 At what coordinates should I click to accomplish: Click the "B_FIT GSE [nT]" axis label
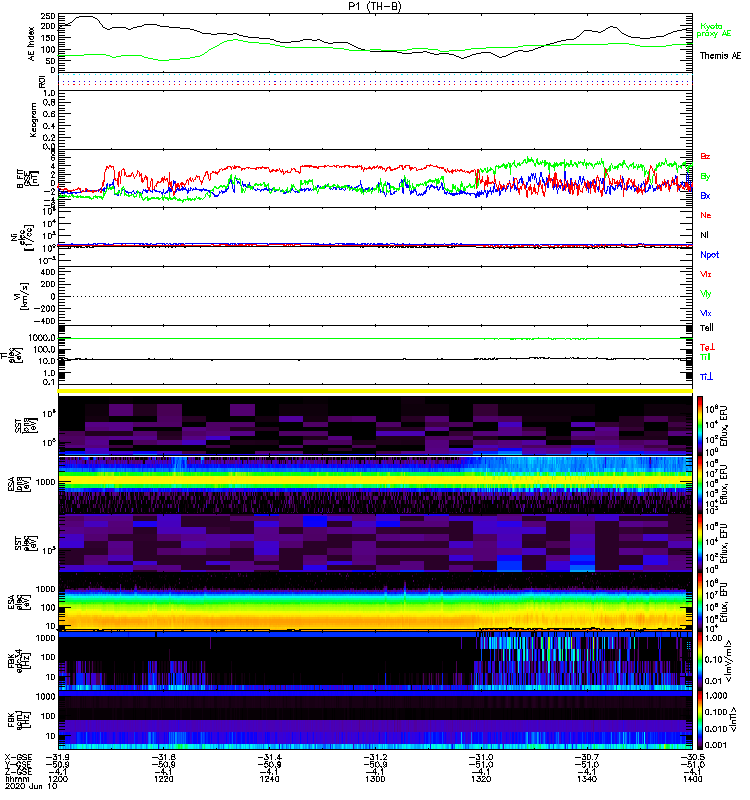pyautogui.click(x=28, y=179)
